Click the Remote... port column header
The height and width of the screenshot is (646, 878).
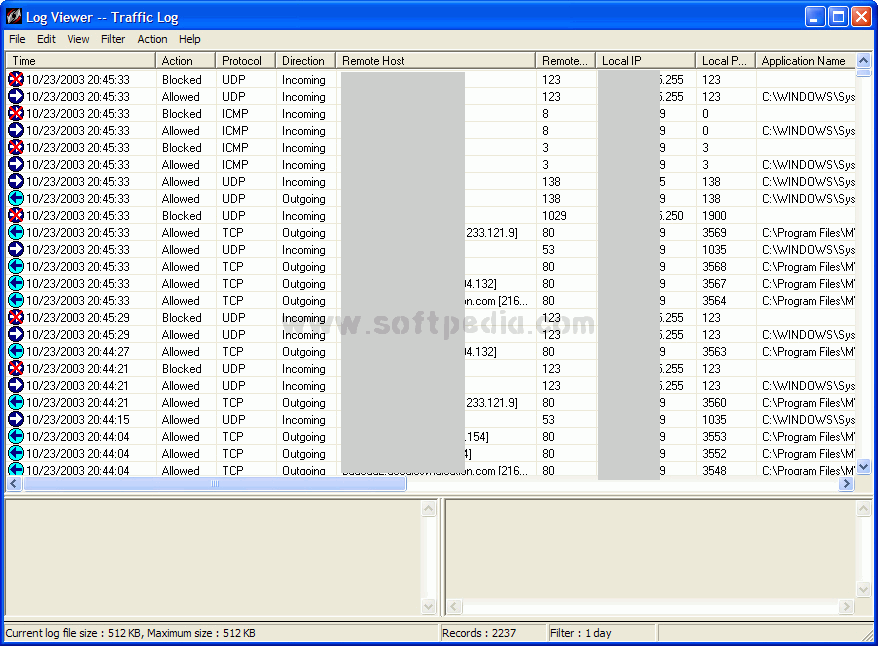(x=566, y=60)
